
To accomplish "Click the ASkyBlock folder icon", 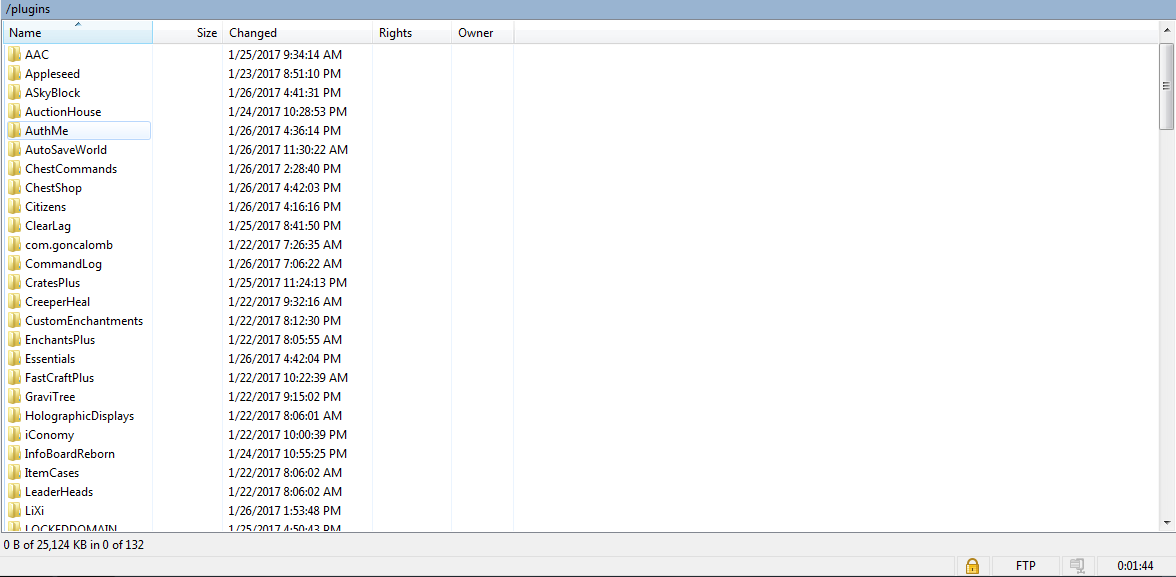I will (x=14, y=93).
